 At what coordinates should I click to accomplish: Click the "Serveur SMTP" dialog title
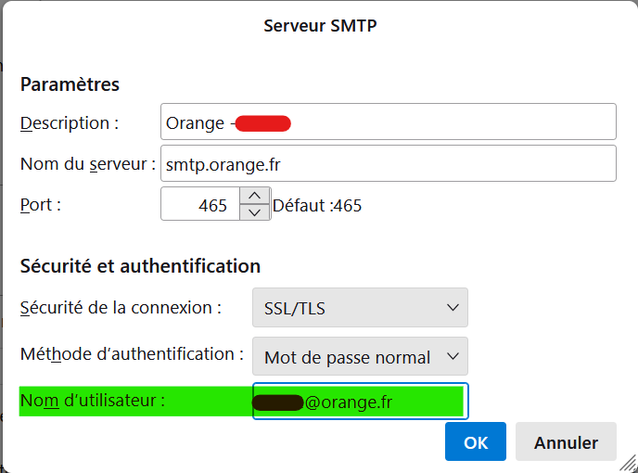tap(320, 25)
